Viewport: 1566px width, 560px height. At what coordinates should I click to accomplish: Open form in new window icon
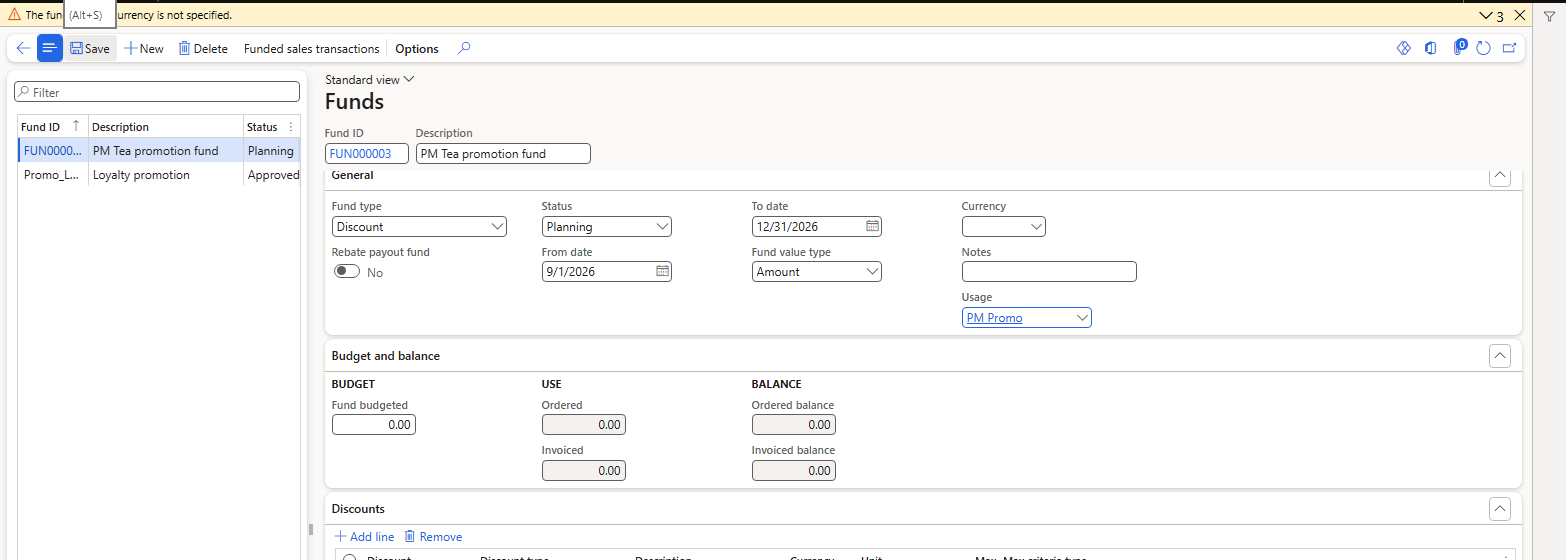pos(1509,48)
